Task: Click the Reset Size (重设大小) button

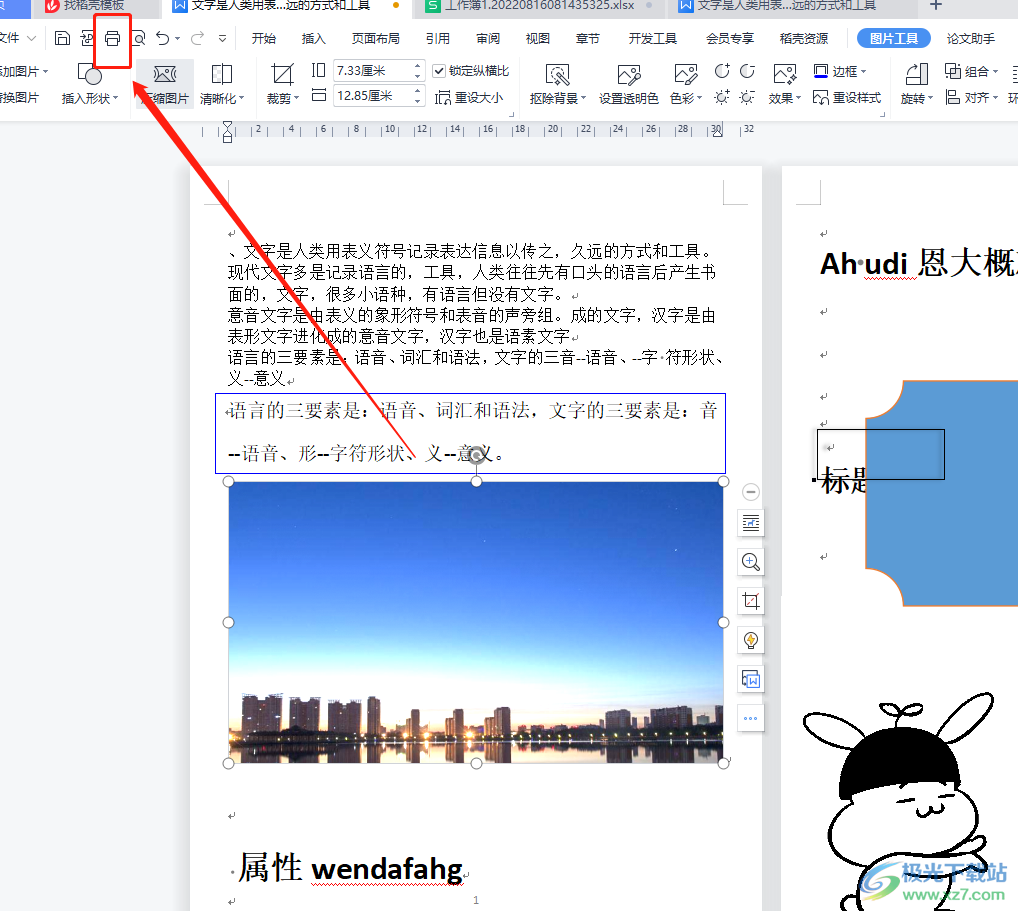Action: click(x=469, y=97)
